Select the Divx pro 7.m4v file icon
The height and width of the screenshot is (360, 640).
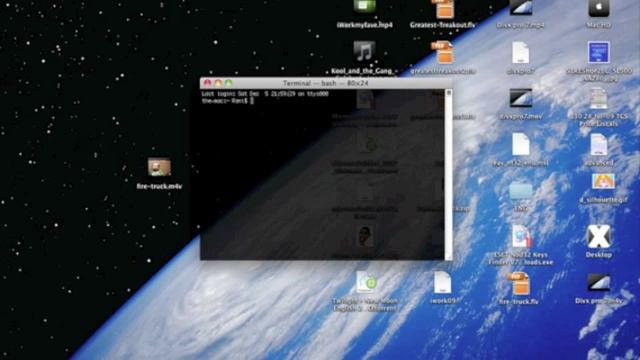(x=599, y=283)
